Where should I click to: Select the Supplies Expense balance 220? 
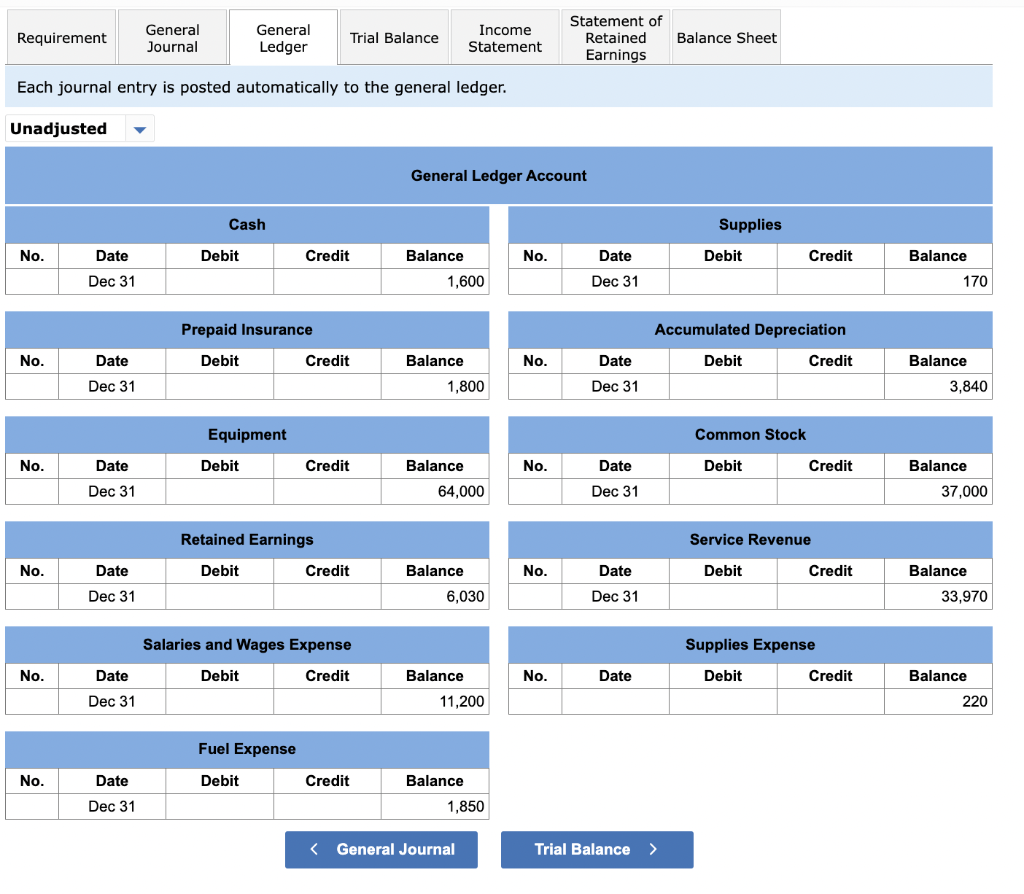(938, 701)
